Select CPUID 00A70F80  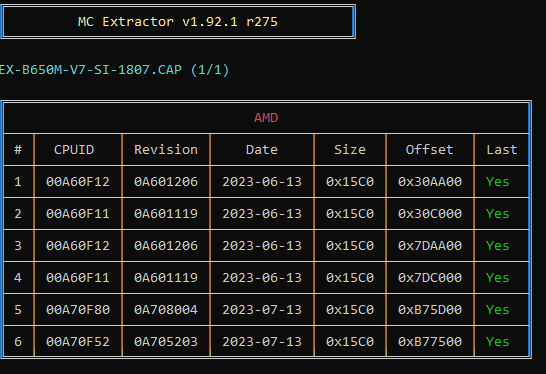(78, 310)
